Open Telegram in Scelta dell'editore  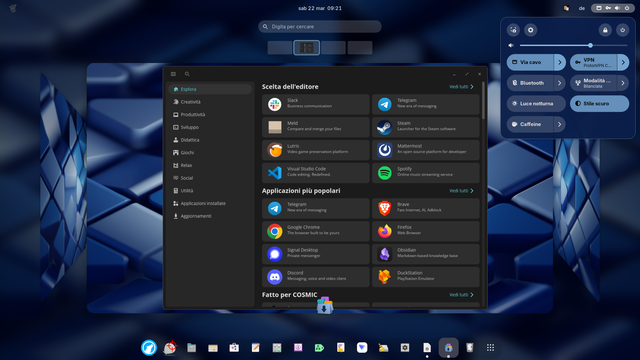(x=426, y=104)
